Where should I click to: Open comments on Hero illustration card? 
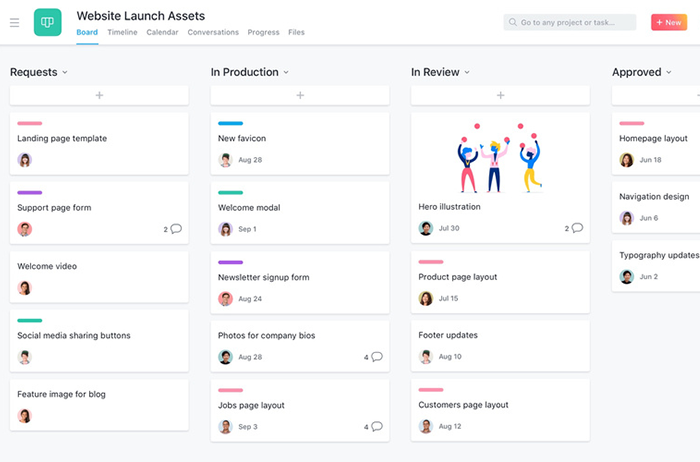[x=574, y=228]
